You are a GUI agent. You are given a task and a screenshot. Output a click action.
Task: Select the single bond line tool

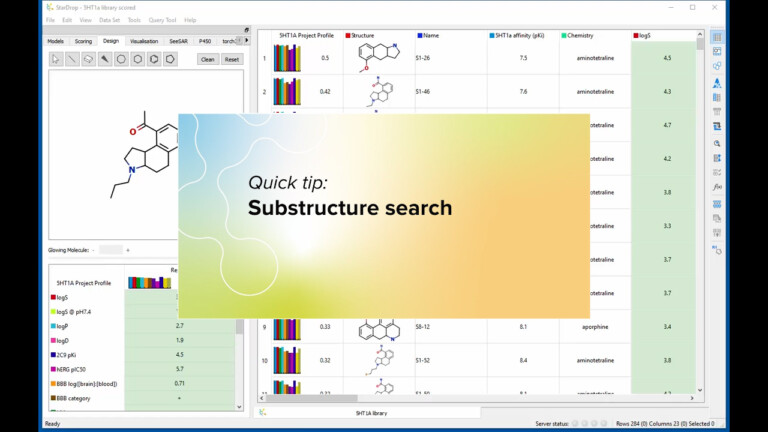72,59
